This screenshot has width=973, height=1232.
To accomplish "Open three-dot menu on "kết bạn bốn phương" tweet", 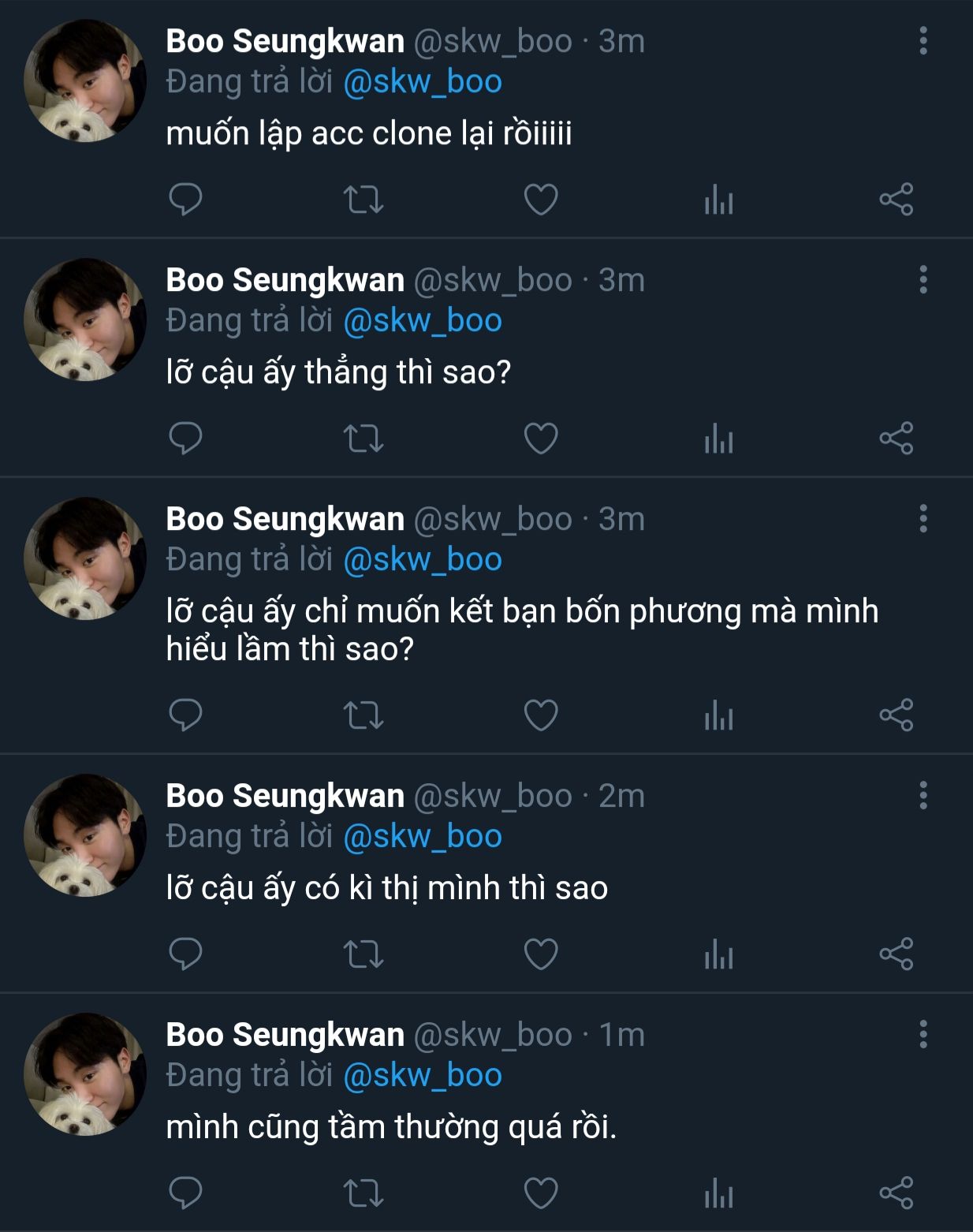I will click(x=923, y=519).
